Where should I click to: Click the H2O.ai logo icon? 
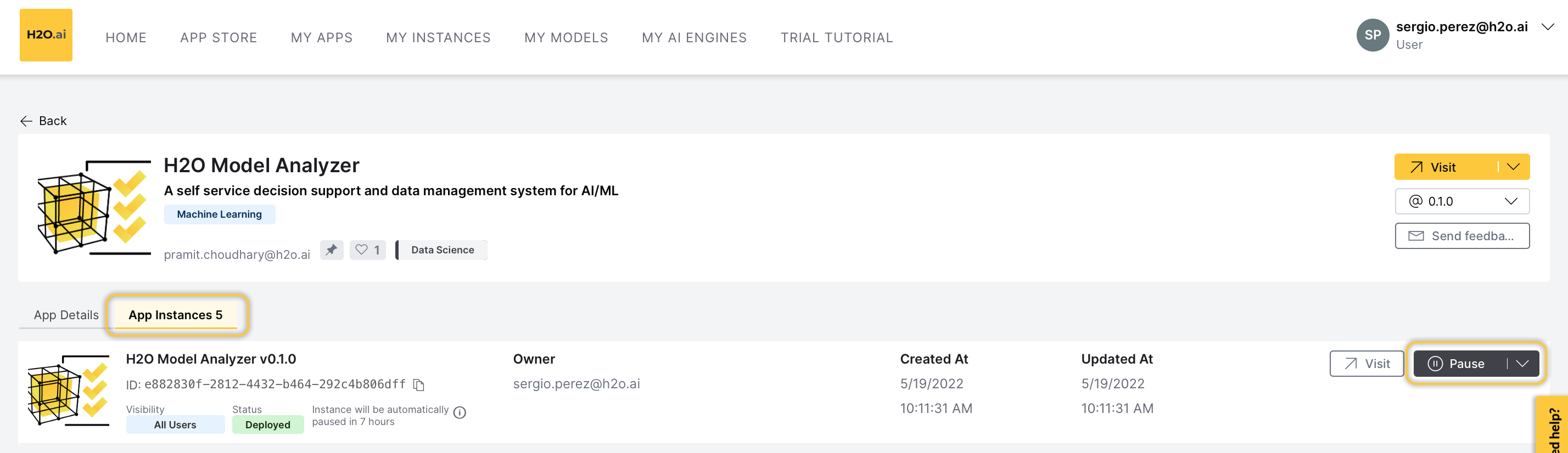pyautogui.click(x=46, y=35)
